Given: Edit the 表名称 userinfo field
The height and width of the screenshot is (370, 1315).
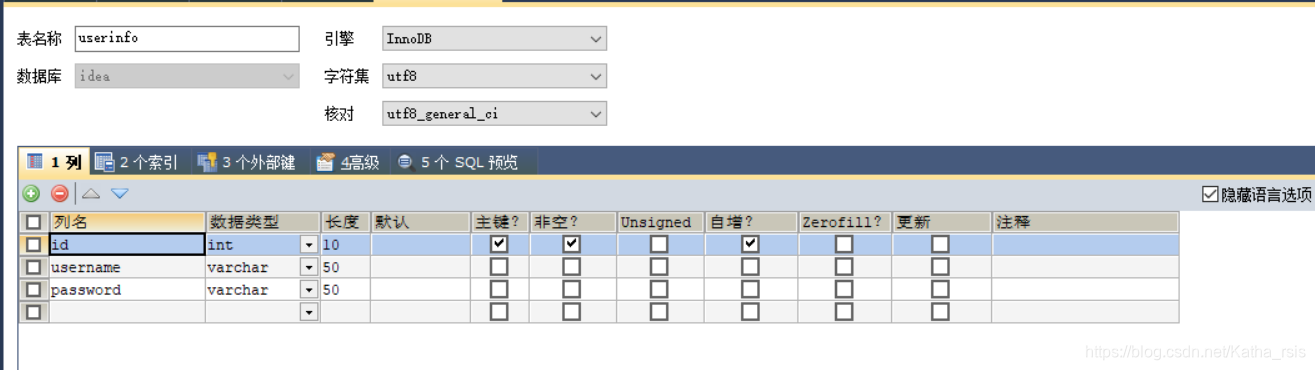Looking at the screenshot, I should point(187,39).
